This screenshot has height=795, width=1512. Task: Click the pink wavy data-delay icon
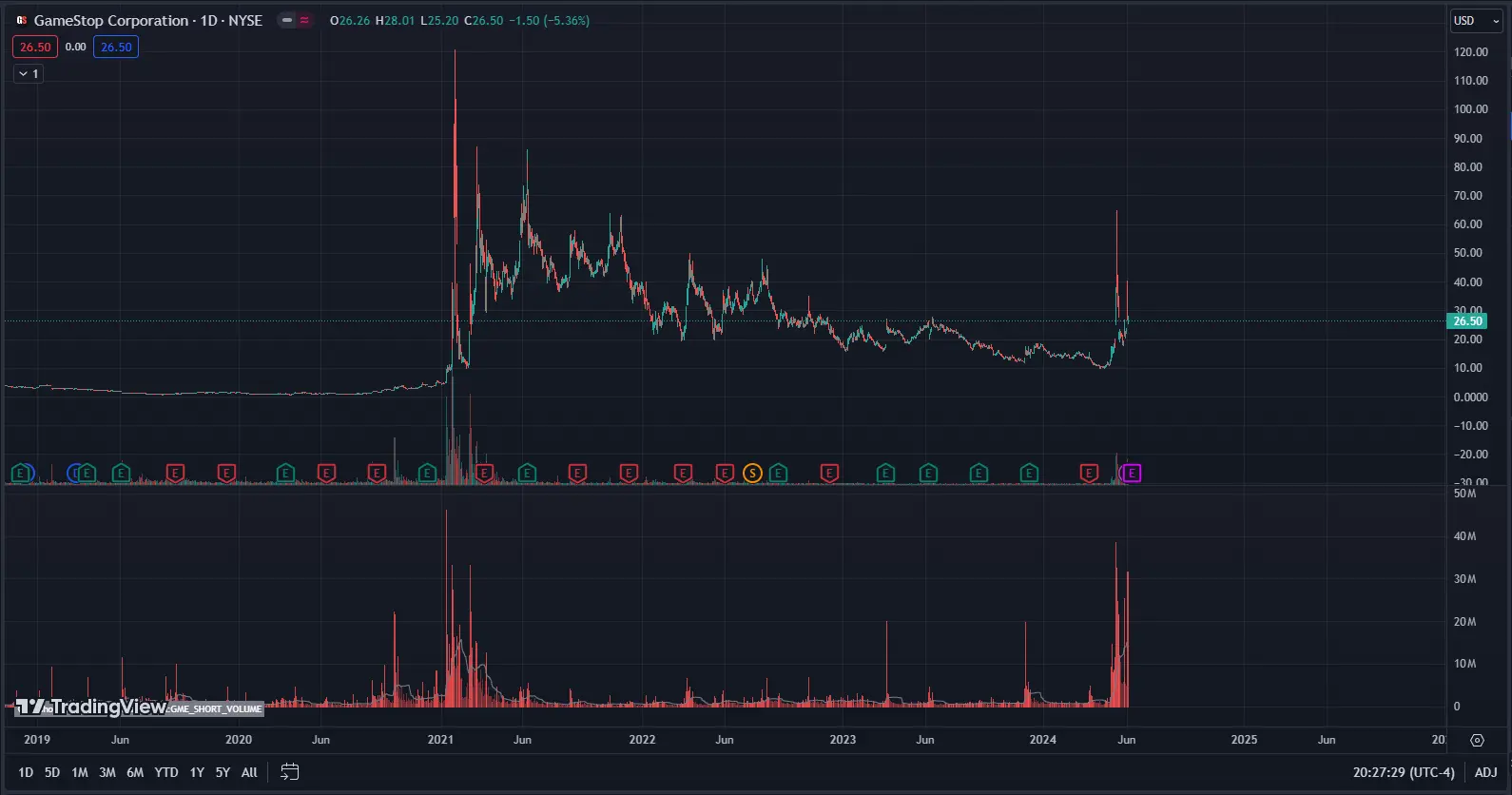pos(304,20)
